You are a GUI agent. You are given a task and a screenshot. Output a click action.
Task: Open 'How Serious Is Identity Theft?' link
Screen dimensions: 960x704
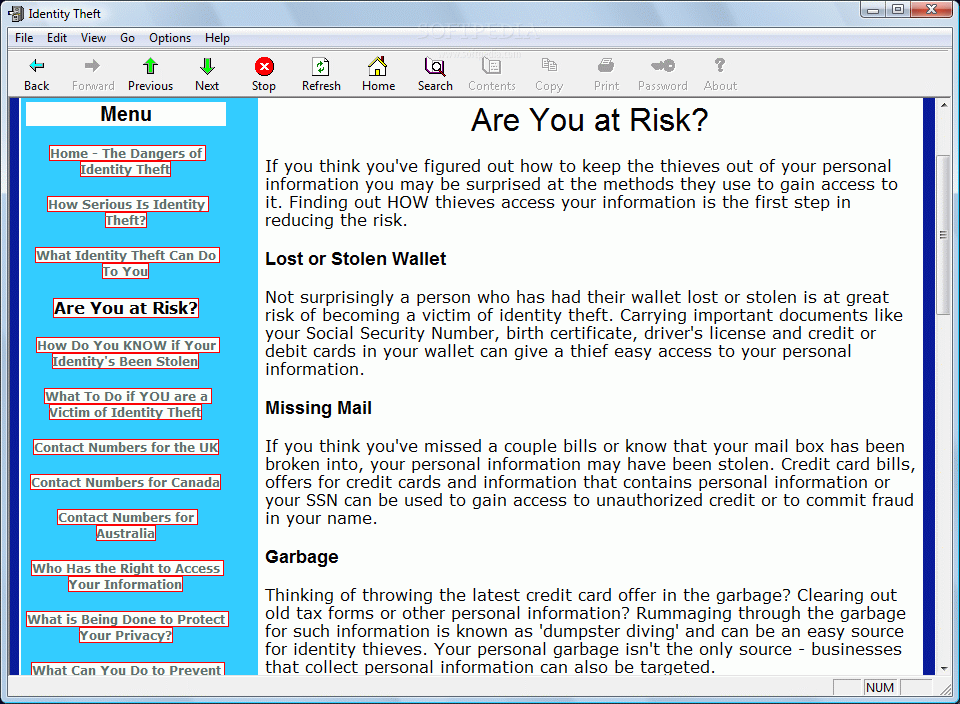click(127, 212)
